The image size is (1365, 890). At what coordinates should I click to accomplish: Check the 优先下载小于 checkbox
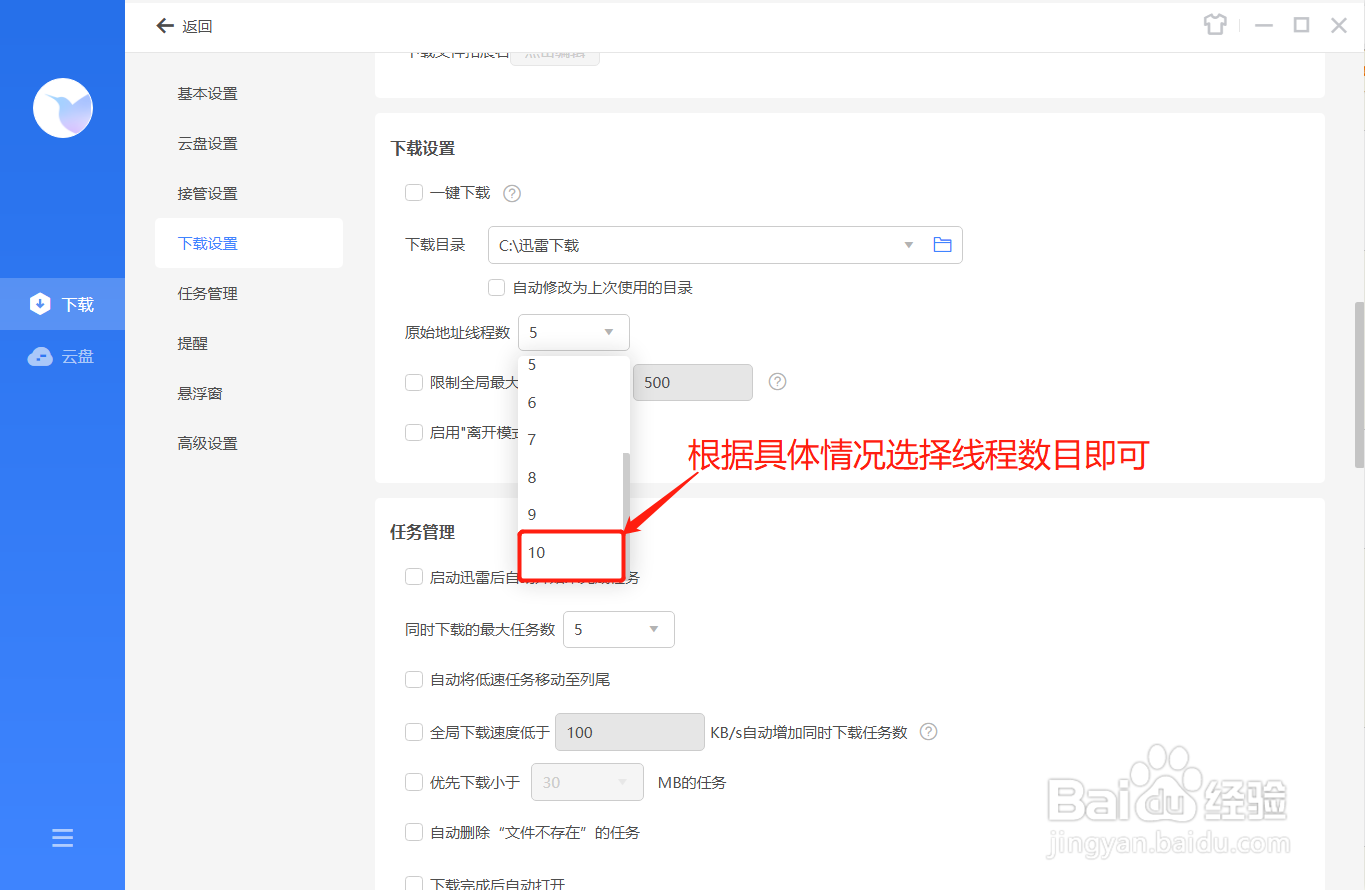(414, 782)
